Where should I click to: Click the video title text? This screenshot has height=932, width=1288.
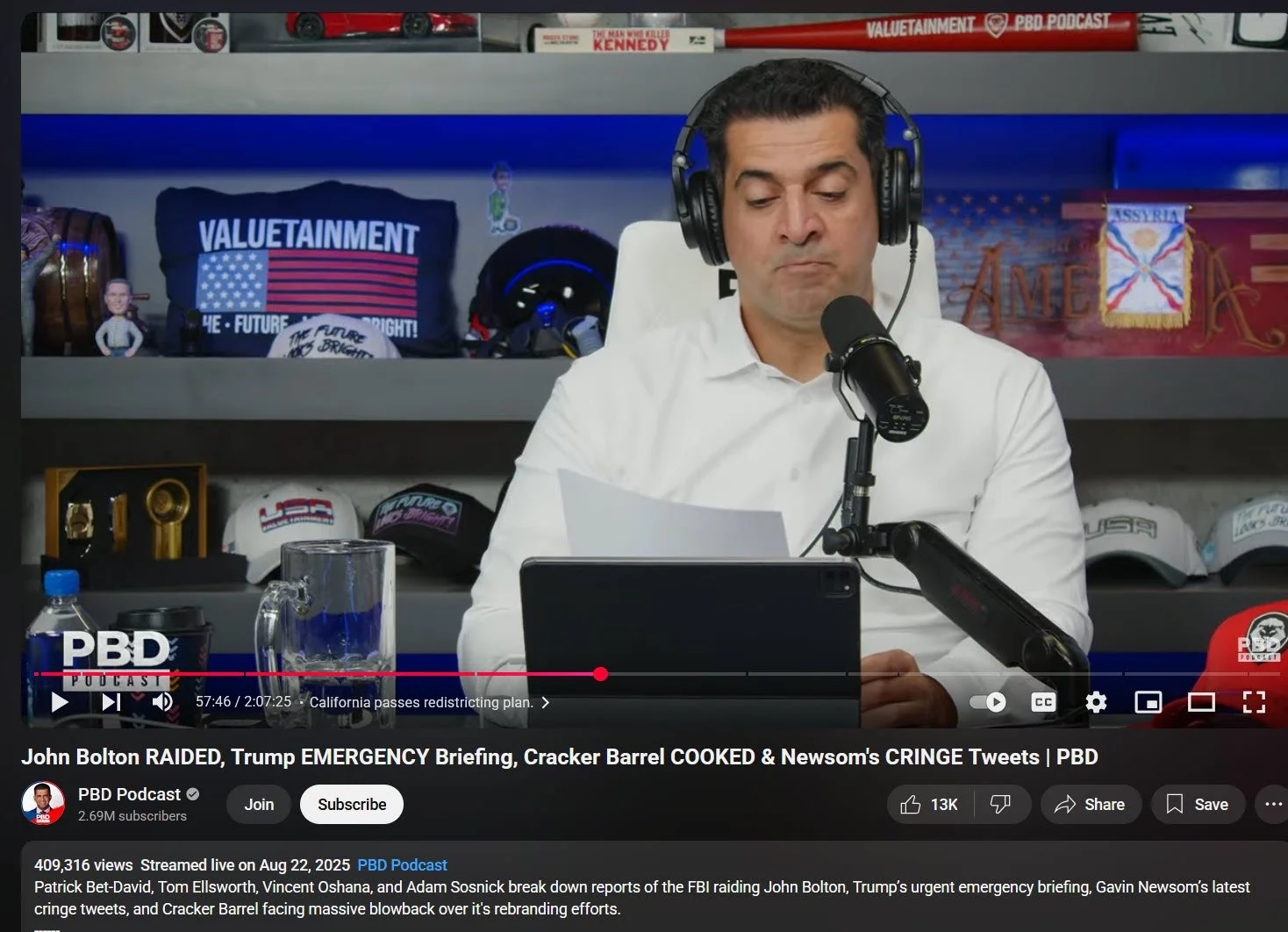pyautogui.click(x=560, y=756)
